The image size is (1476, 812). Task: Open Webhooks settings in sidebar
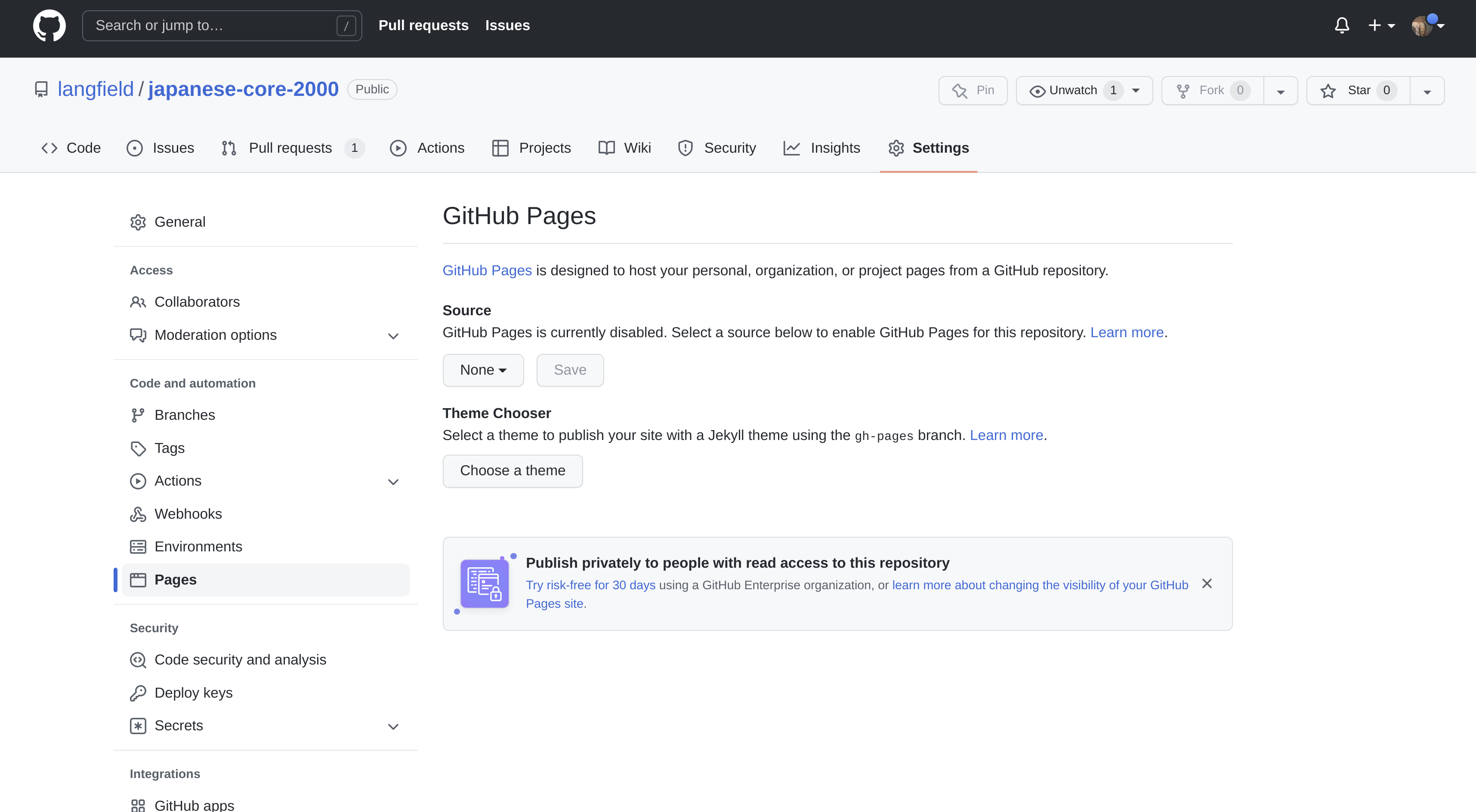265,514
